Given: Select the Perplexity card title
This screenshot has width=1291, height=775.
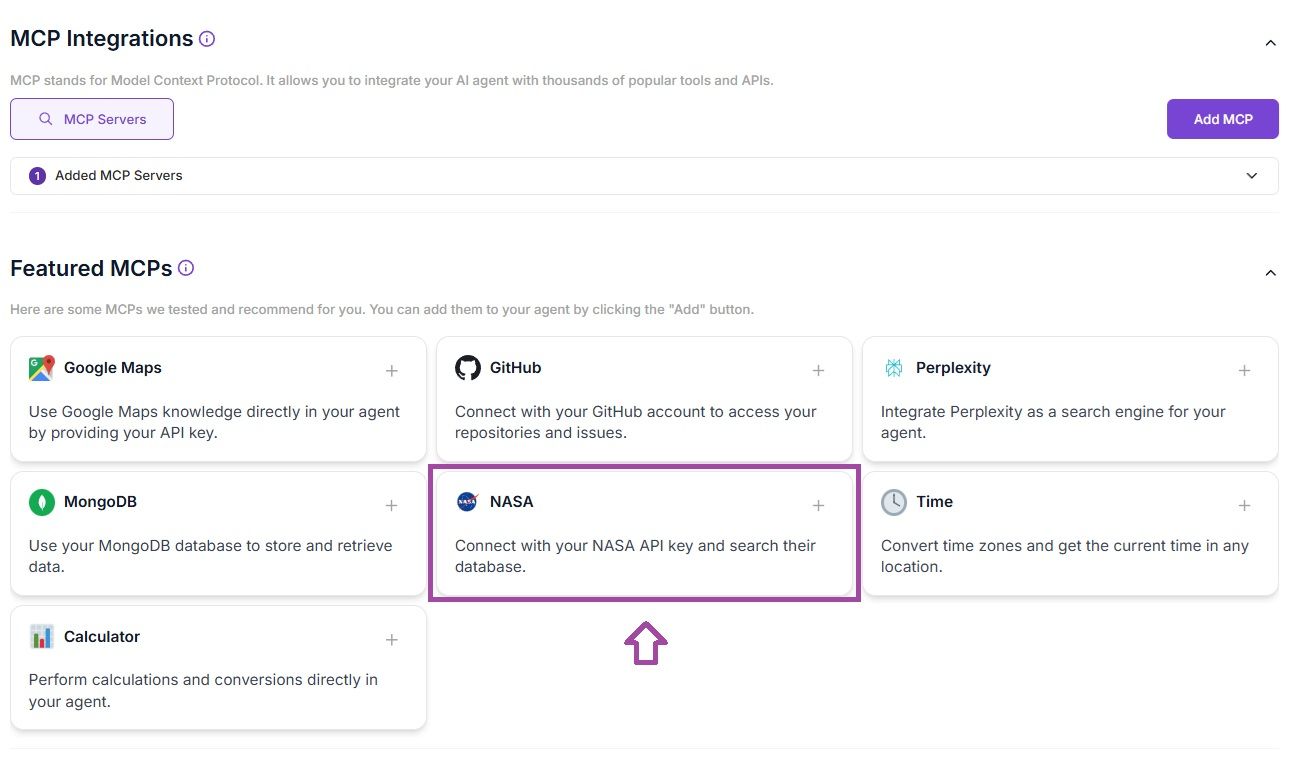Looking at the screenshot, I should click(953, 368).
